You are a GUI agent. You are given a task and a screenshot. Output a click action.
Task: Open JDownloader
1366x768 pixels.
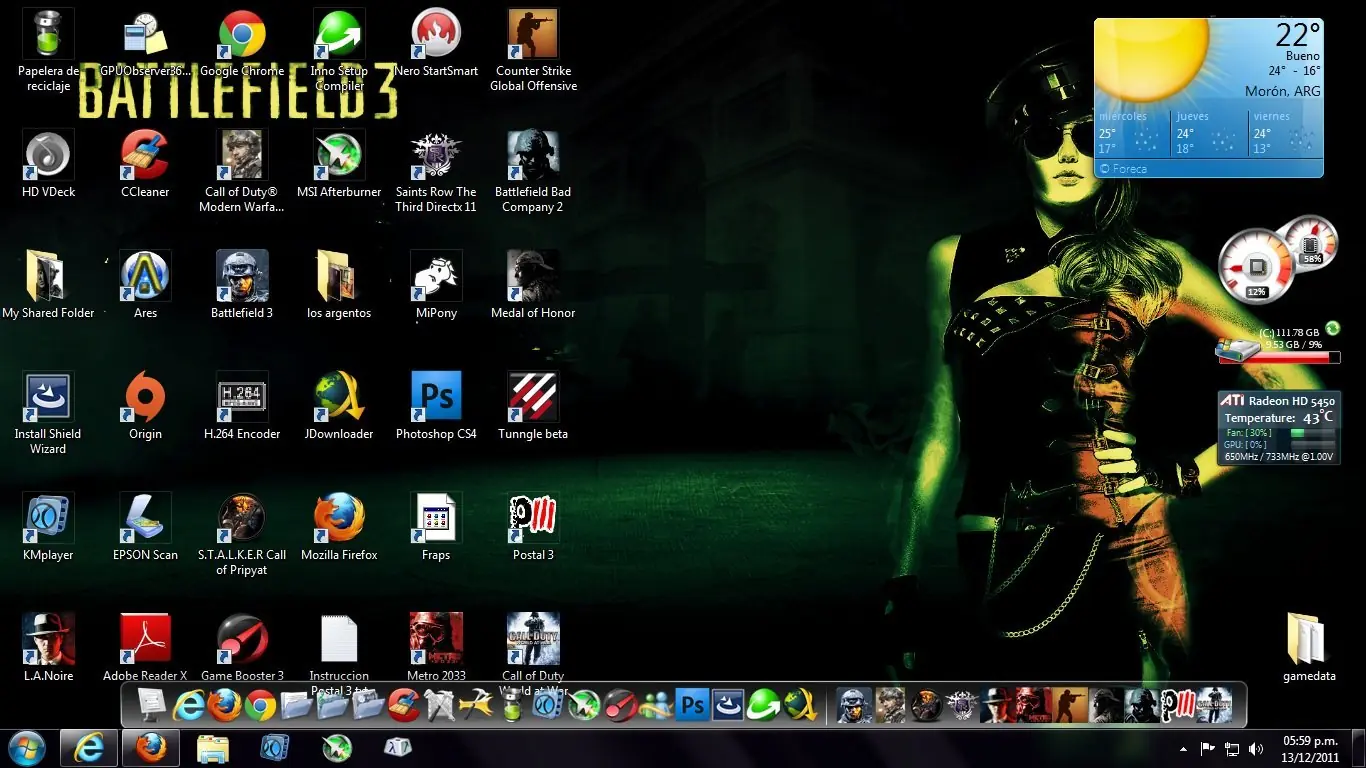click(x=338, y=395)
